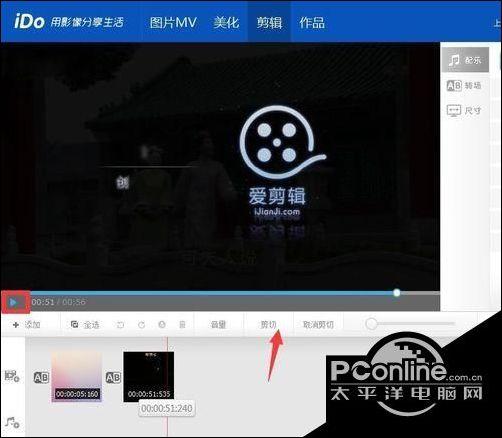Click the iDo logo in the header

pos(29,22)
